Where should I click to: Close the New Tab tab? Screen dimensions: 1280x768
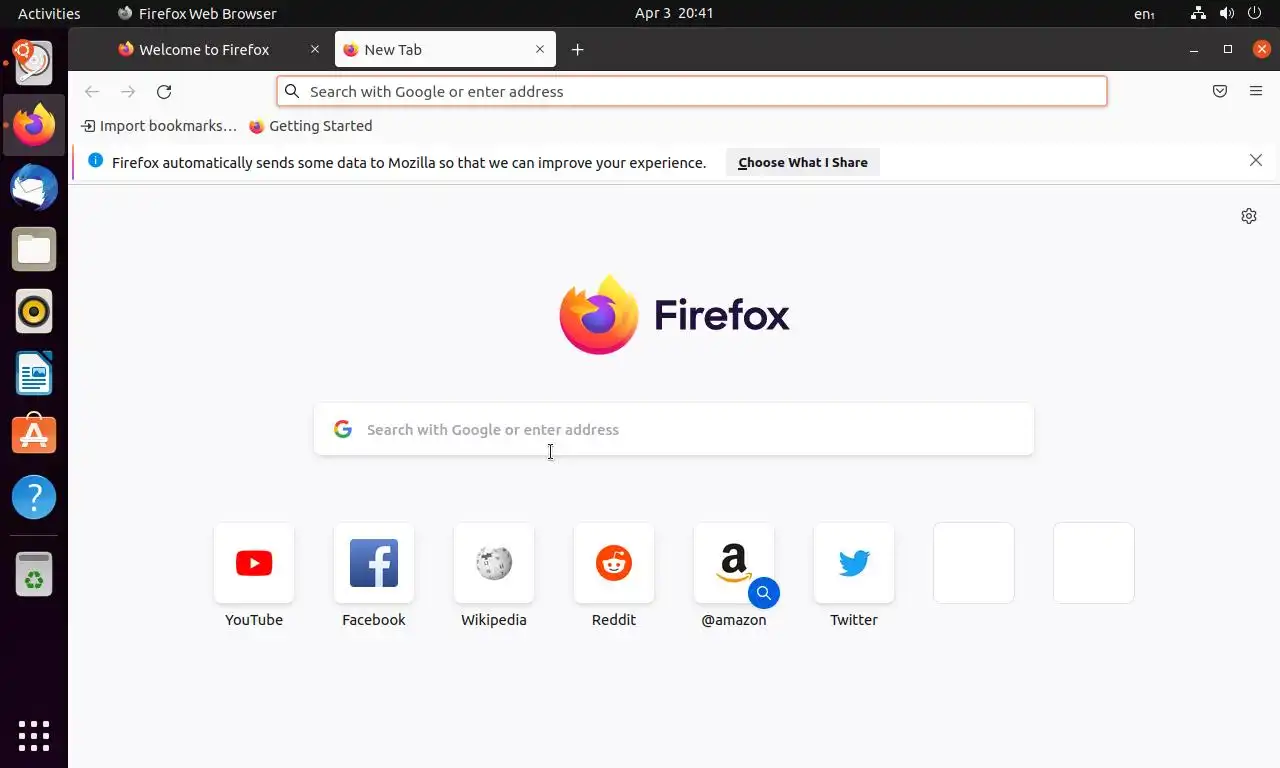point(540,49)
